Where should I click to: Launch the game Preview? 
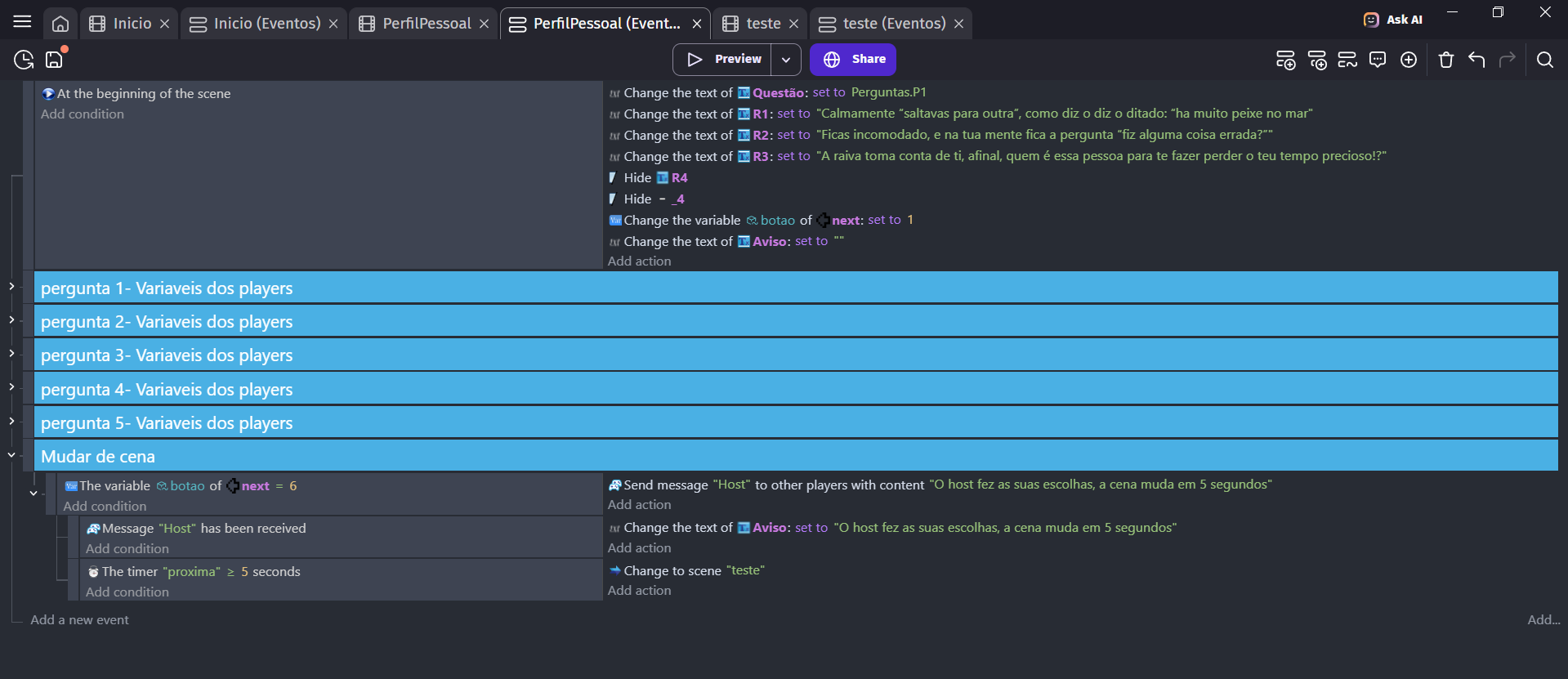pyautogui.click(x=723, y=60)
